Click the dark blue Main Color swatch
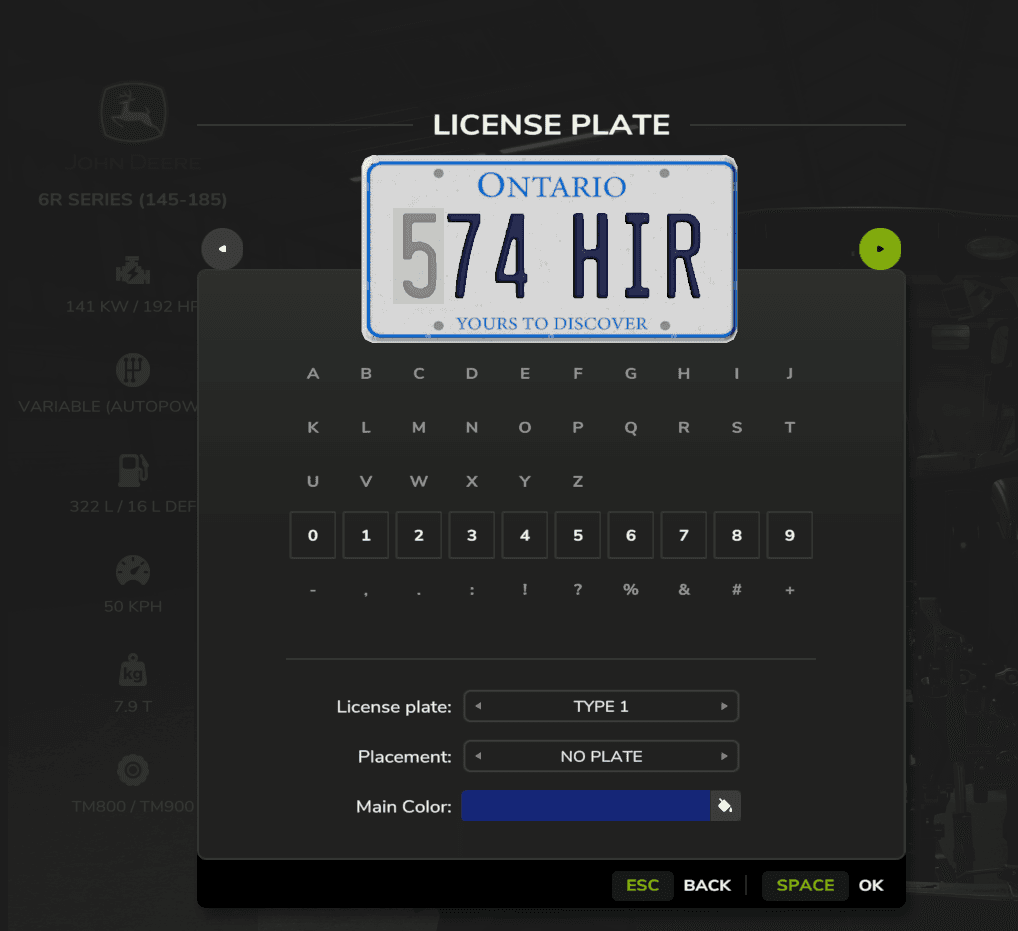The height and width of the screenshot is (931, 1018). [x=586, y=806]
